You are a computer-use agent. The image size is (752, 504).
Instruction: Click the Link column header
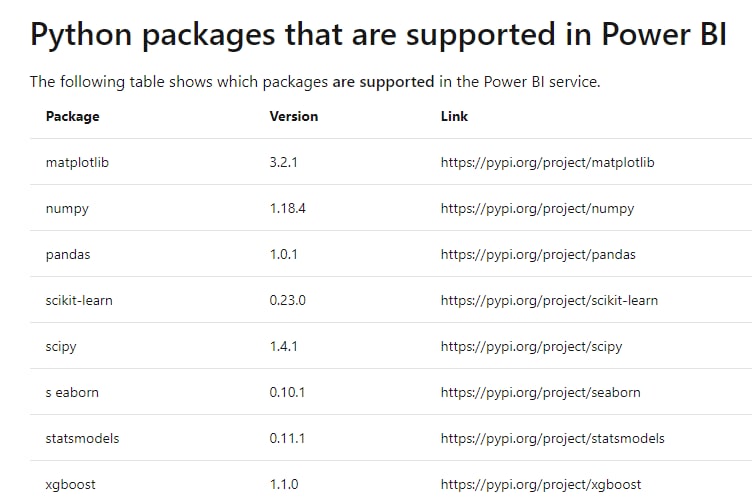coord(454,117)
